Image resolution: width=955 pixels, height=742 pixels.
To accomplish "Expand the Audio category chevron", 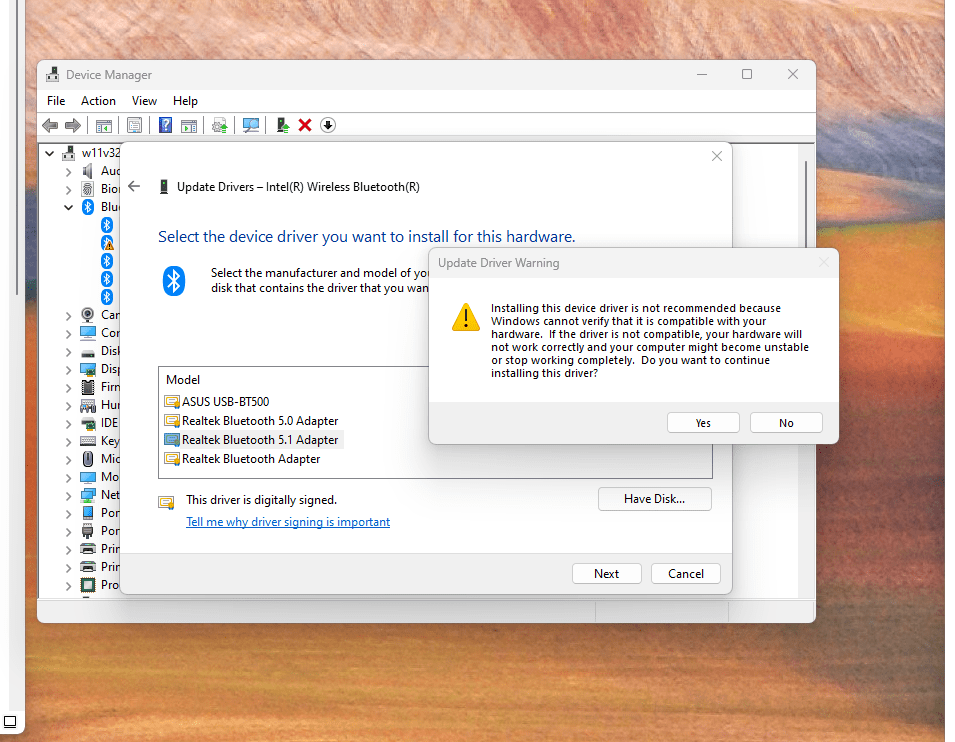I will click(68, 172).
